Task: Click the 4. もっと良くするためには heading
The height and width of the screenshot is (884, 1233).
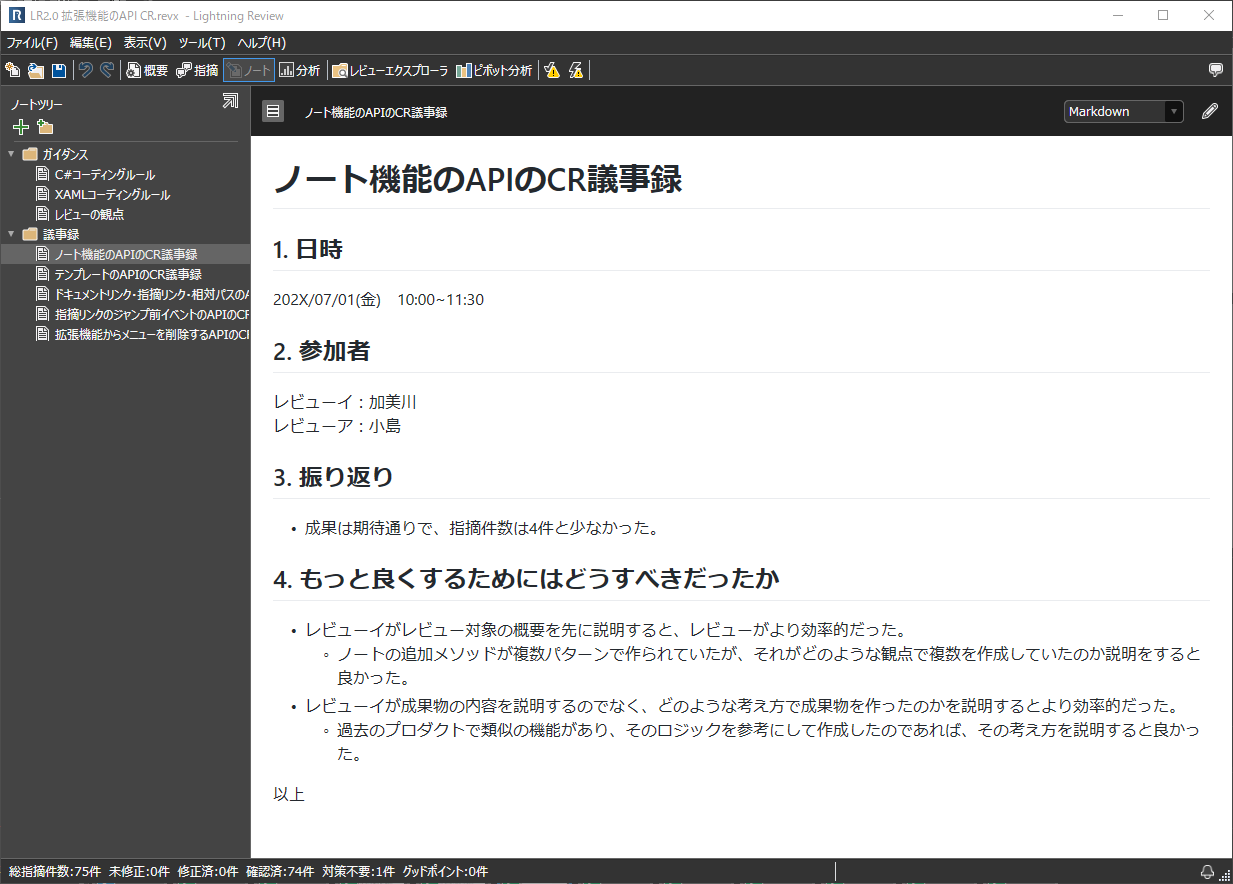Action: pos(526,579)
